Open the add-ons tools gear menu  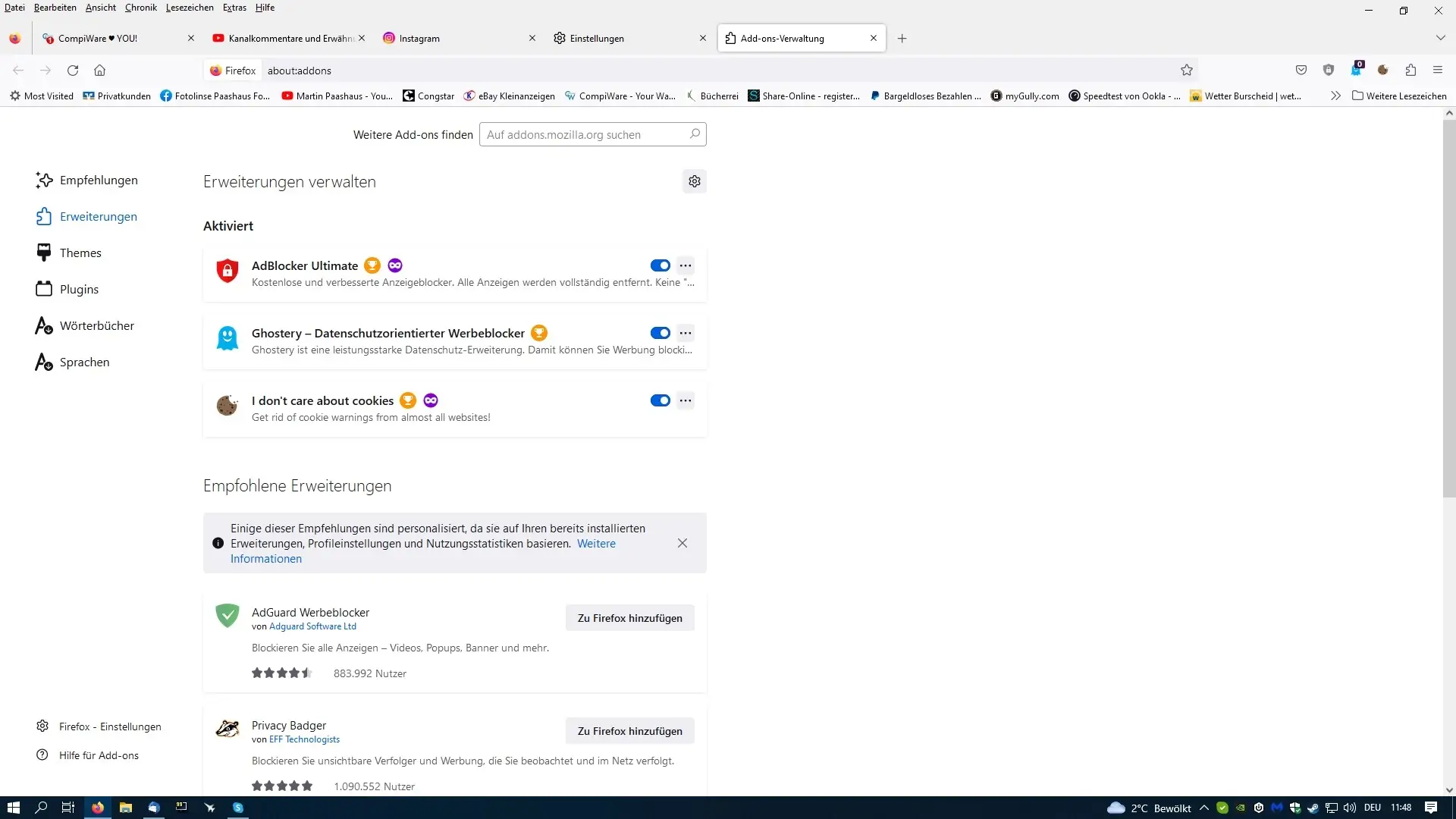pyautogui.click(x=694, y=181)
